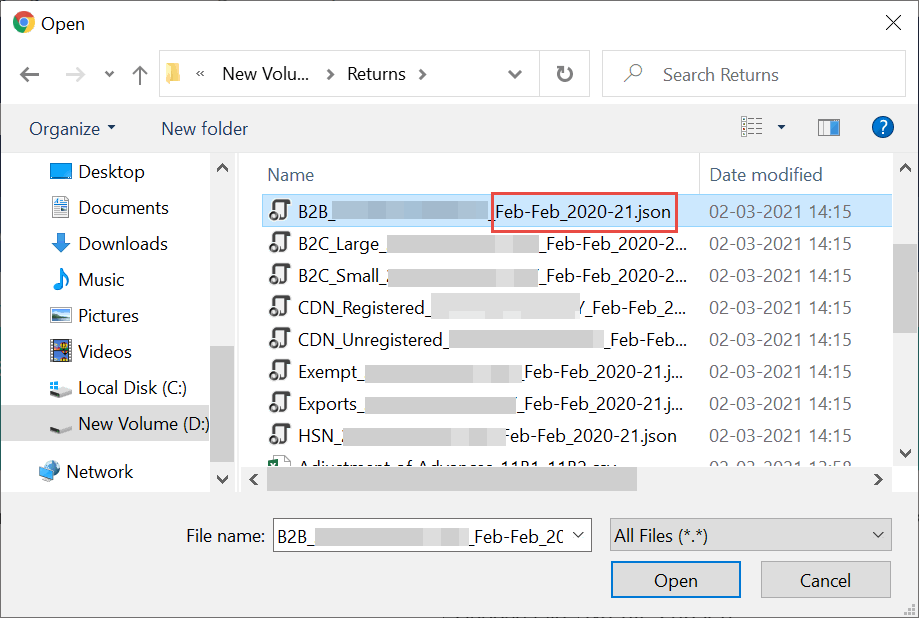Open recent locations dropdown arrow

(109, 74)
